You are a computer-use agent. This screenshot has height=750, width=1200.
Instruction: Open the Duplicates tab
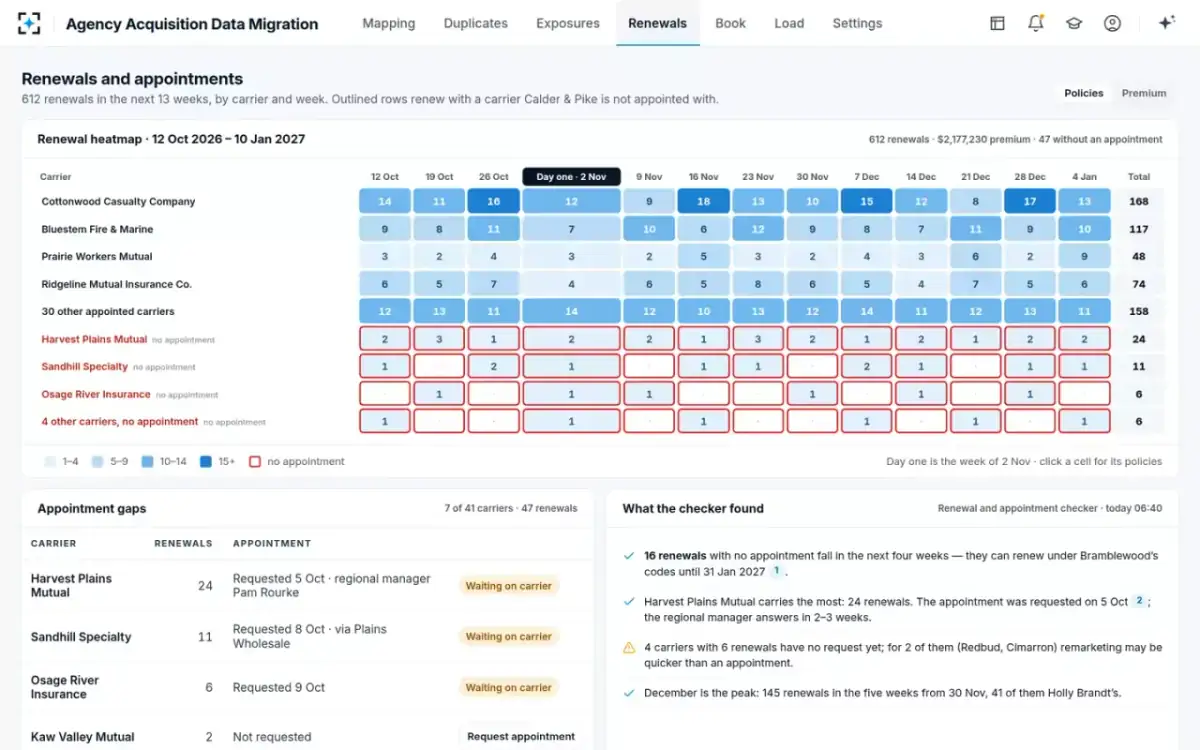click(x=476, y=23)
